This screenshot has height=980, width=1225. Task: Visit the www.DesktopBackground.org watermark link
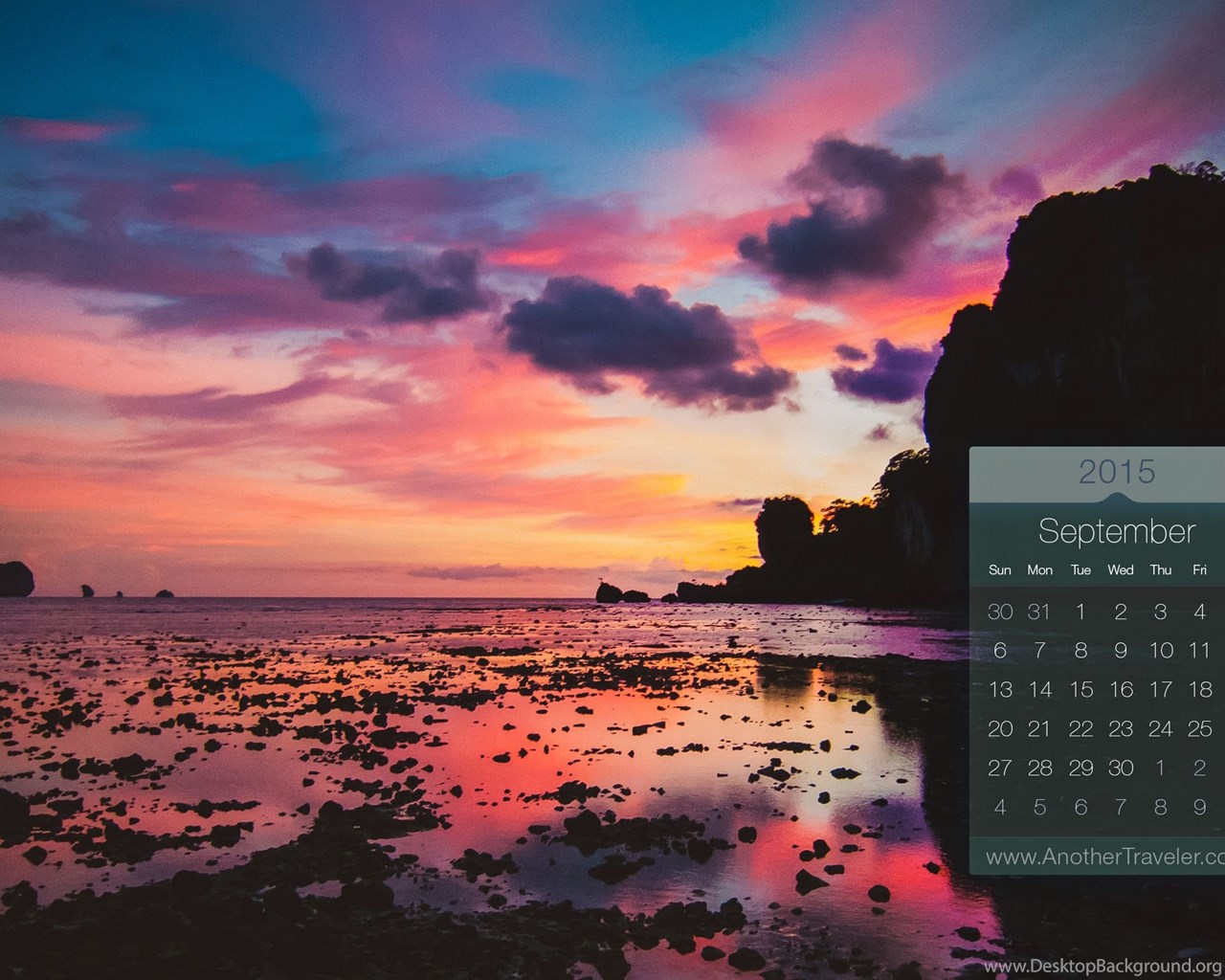(x=1102, y=966)
